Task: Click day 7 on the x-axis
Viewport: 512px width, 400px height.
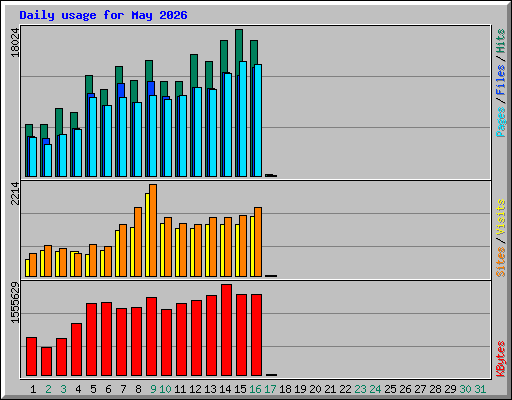Action: click(x=123, y=389)
